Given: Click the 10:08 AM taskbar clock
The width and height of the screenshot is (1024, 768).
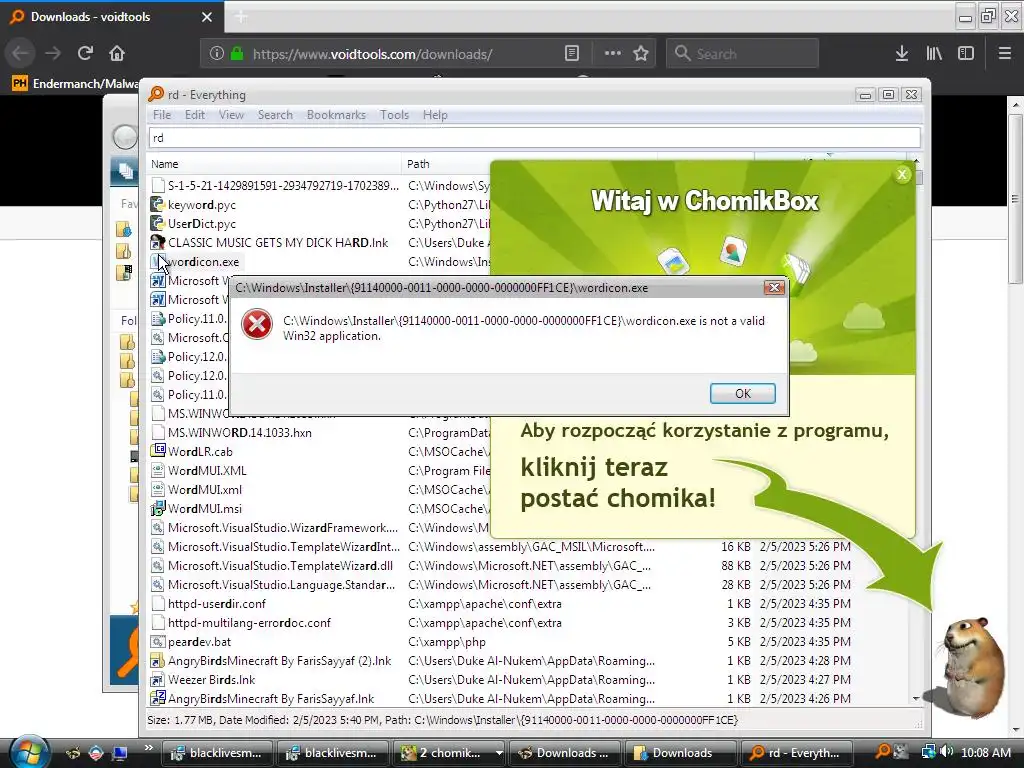Looking at the screenshot, I should pos(985,752).
